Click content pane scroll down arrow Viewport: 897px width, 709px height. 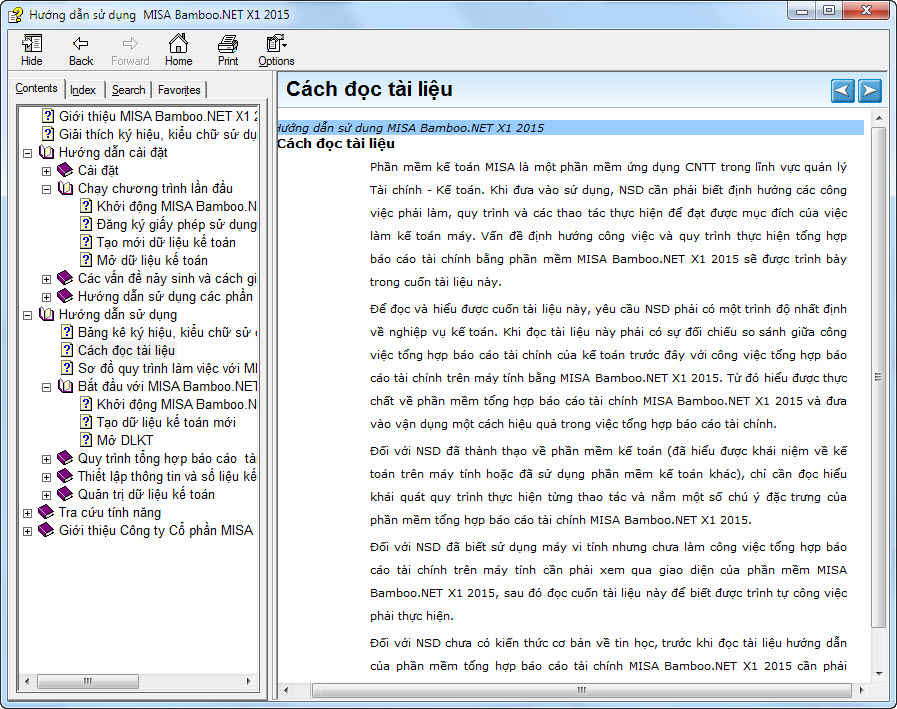879,674
